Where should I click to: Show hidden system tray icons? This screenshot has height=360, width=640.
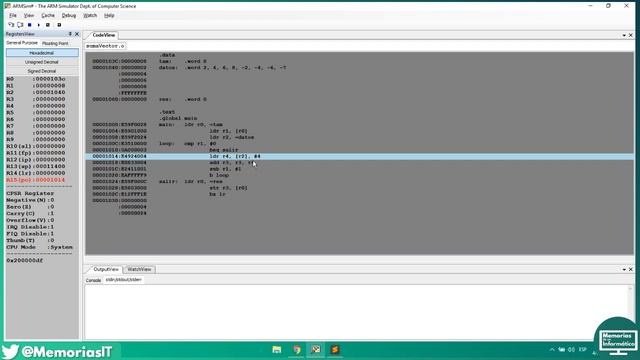point(552,350)
